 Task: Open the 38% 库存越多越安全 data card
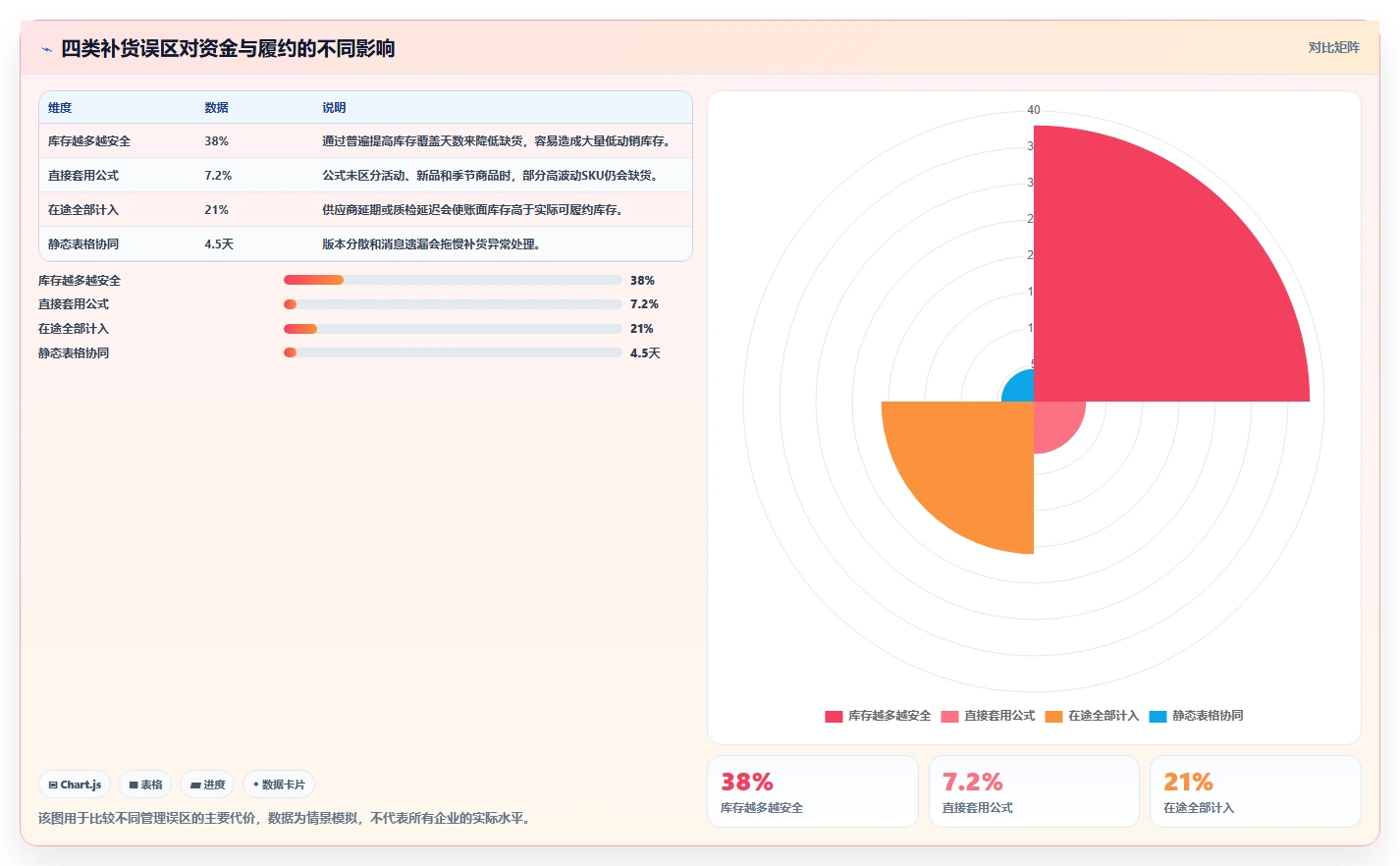click(x=813, y=791)
